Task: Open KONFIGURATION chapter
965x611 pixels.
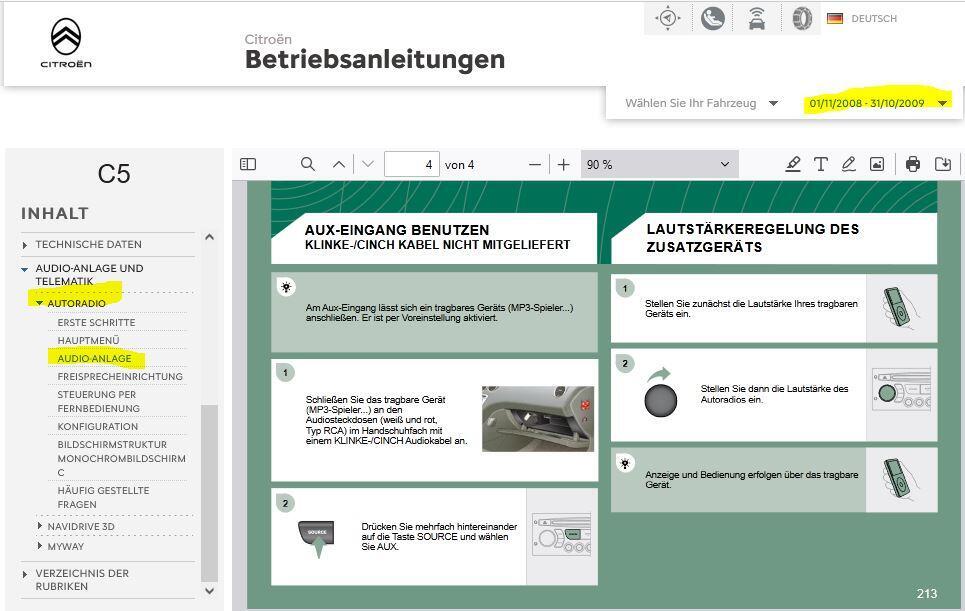Action: coord(98,426)
